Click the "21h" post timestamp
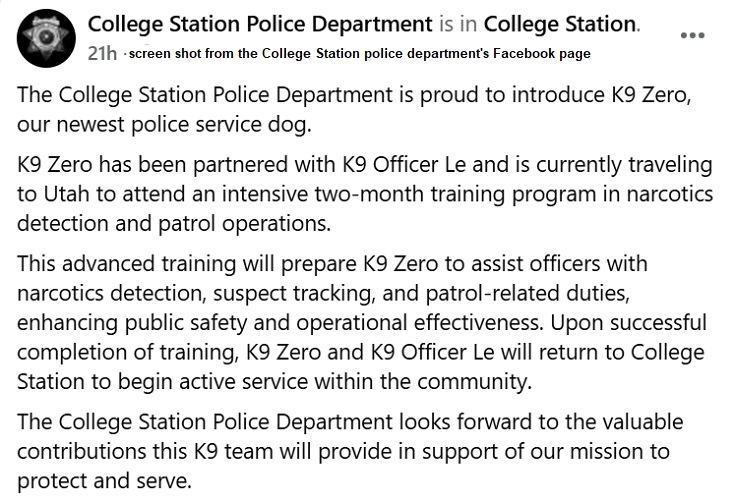This screenshot has height=502, width=735. click(x=103, y=53)
